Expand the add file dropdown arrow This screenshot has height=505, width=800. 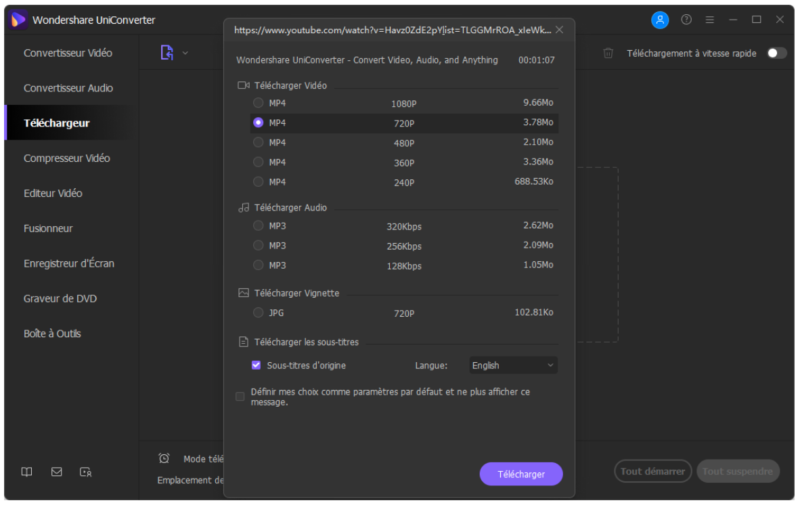[x=185, y=53]
